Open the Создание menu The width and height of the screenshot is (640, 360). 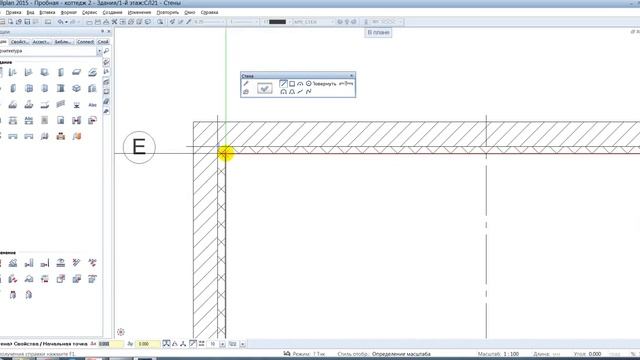pyautogui.click(x=112, y=13)
